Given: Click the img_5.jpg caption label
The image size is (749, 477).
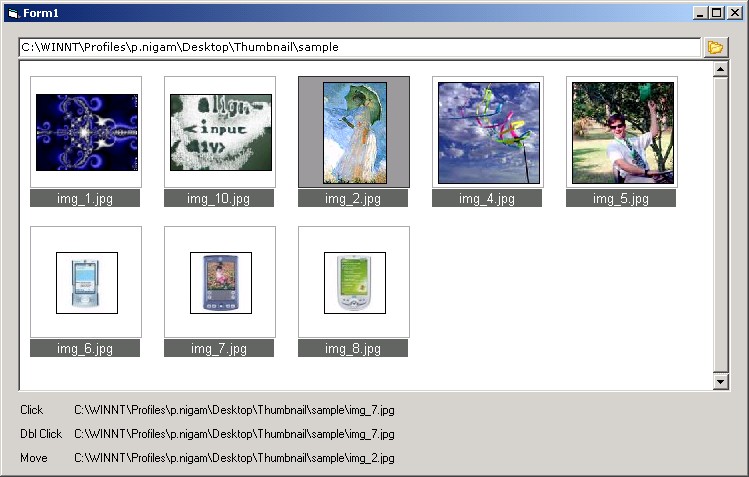Looking at the screenshot, I should (x=621, y=199).
